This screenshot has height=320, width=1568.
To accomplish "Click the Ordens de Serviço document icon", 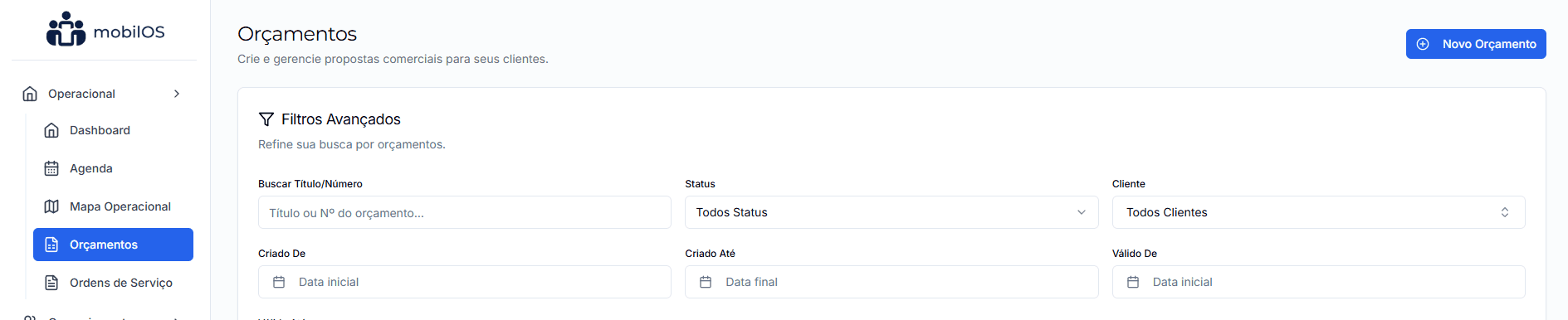I will (51, 283).
